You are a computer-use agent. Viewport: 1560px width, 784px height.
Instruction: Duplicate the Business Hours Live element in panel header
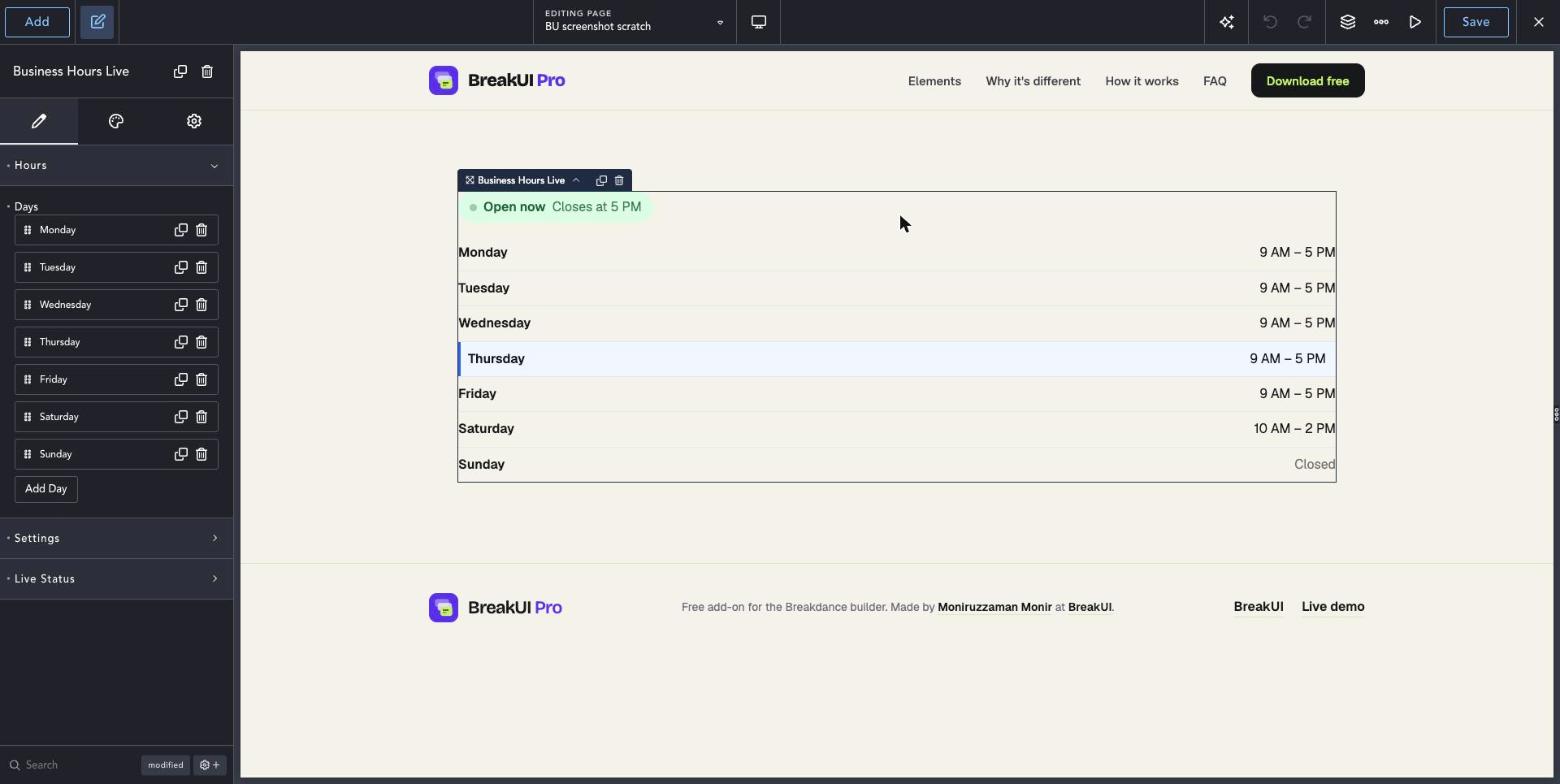click(x=180, y=71)
